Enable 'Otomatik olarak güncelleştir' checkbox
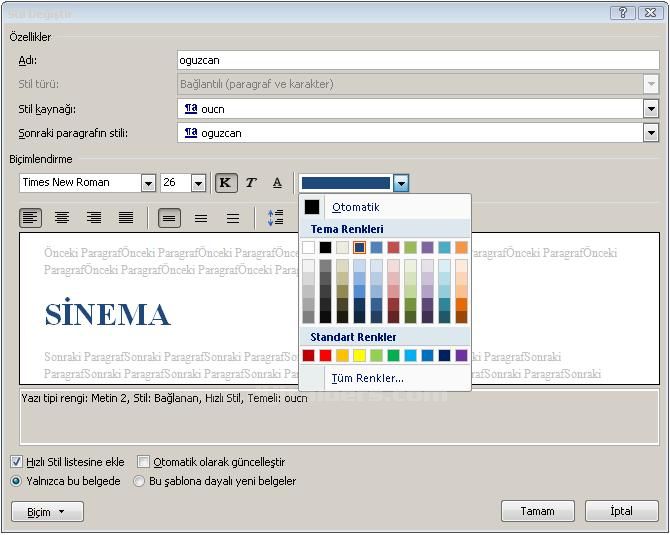The height and width of the screenshot is (535, 670). pyautogui.click(x=144, y=462)
